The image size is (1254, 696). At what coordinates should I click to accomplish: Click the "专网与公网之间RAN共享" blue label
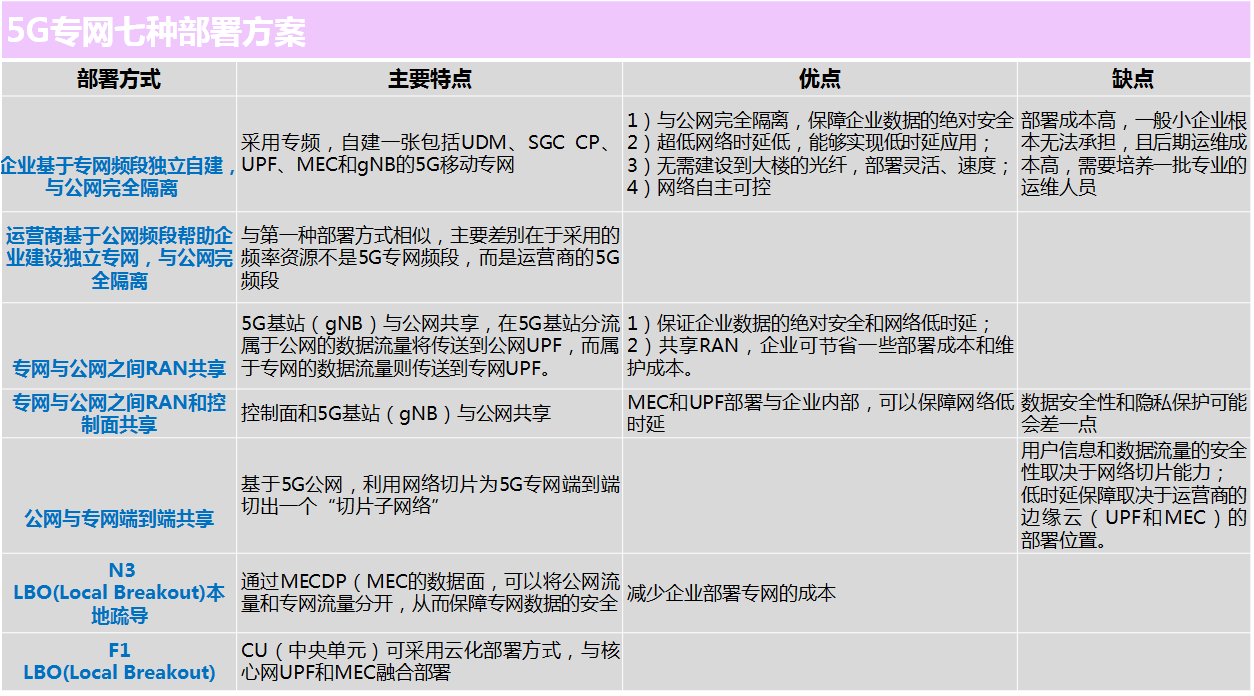coord(119,369)
